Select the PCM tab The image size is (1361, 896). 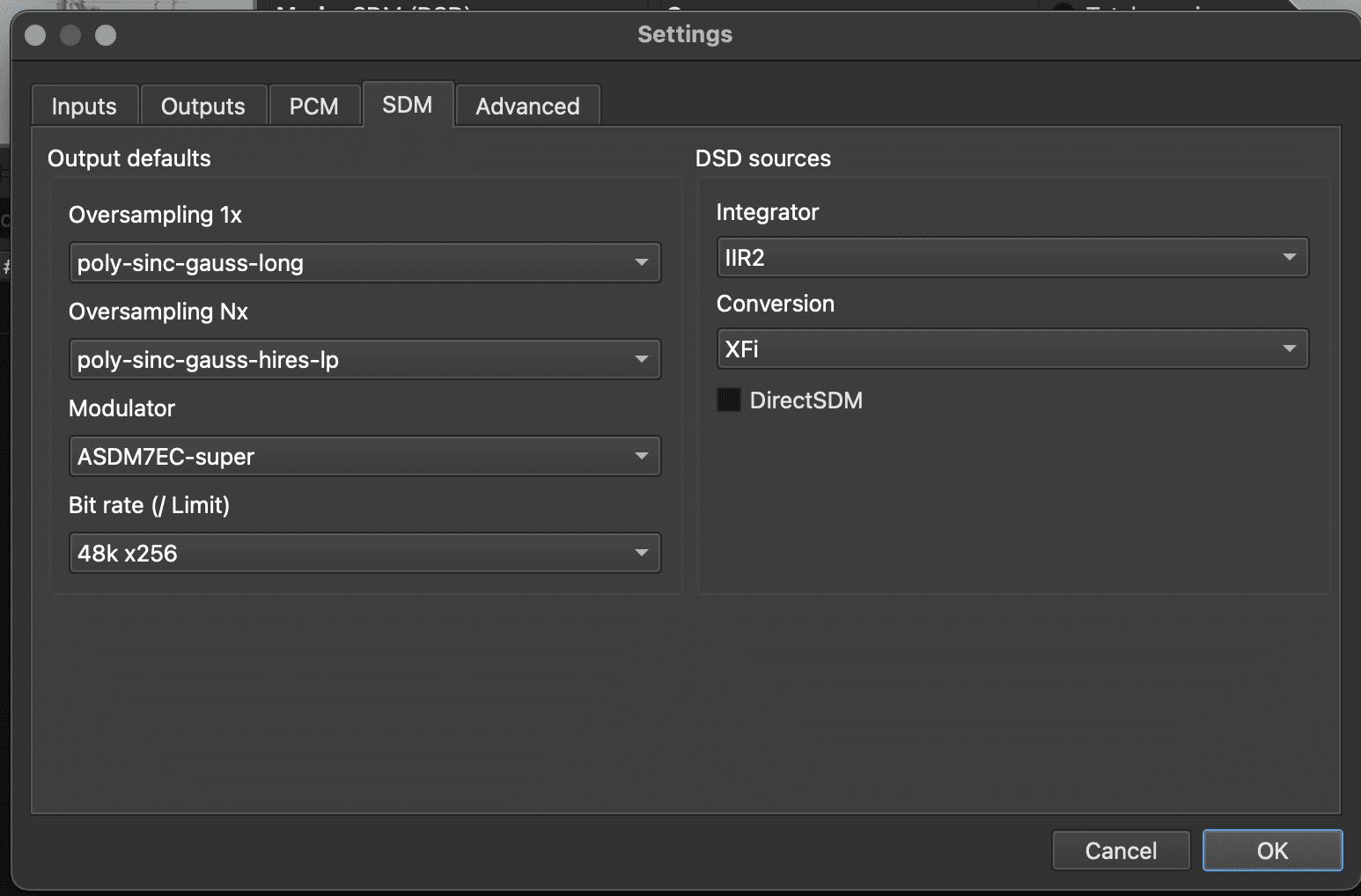click(x=314, y=106)
